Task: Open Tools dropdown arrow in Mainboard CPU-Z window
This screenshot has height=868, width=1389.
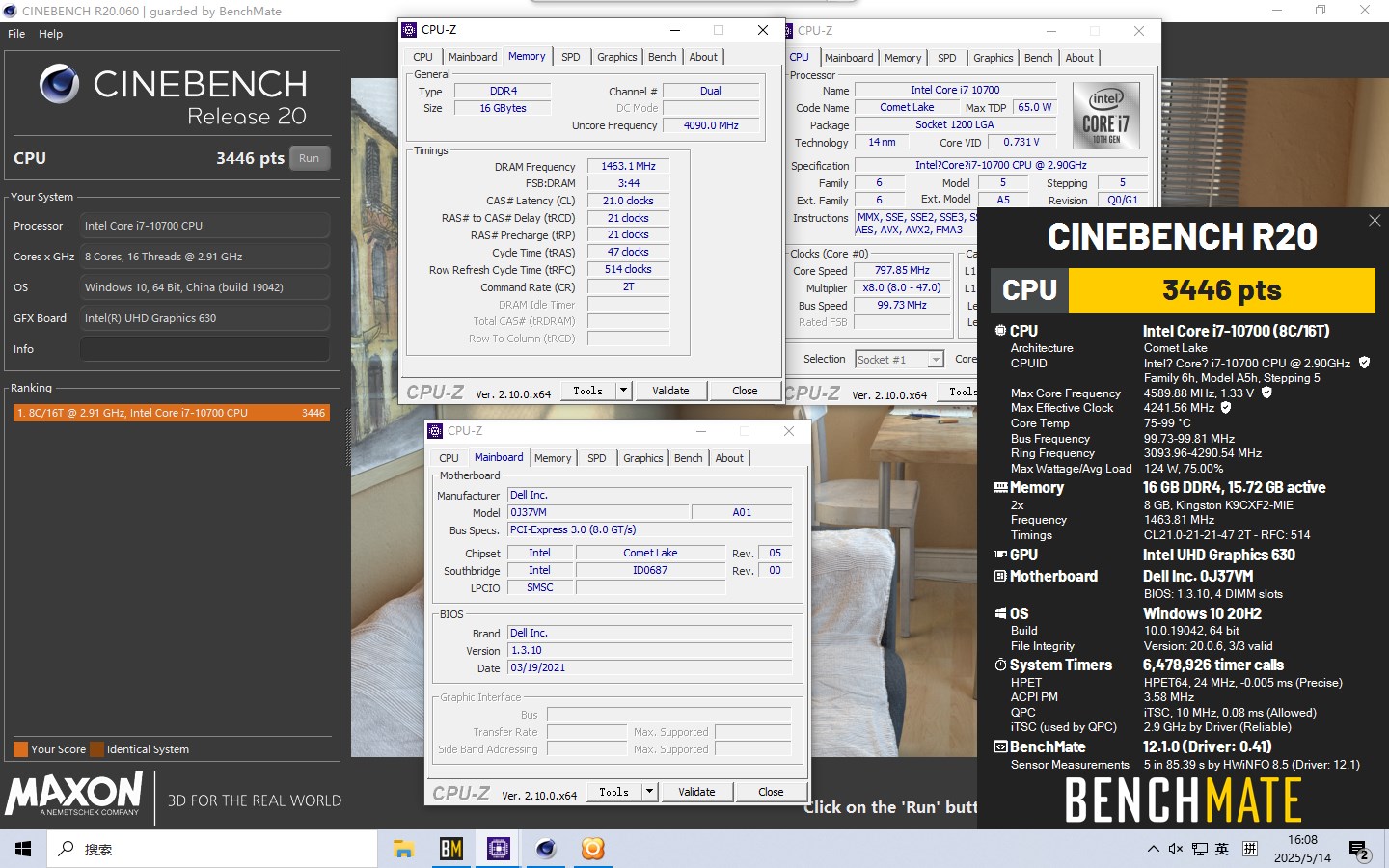Action: click(649, 792)
